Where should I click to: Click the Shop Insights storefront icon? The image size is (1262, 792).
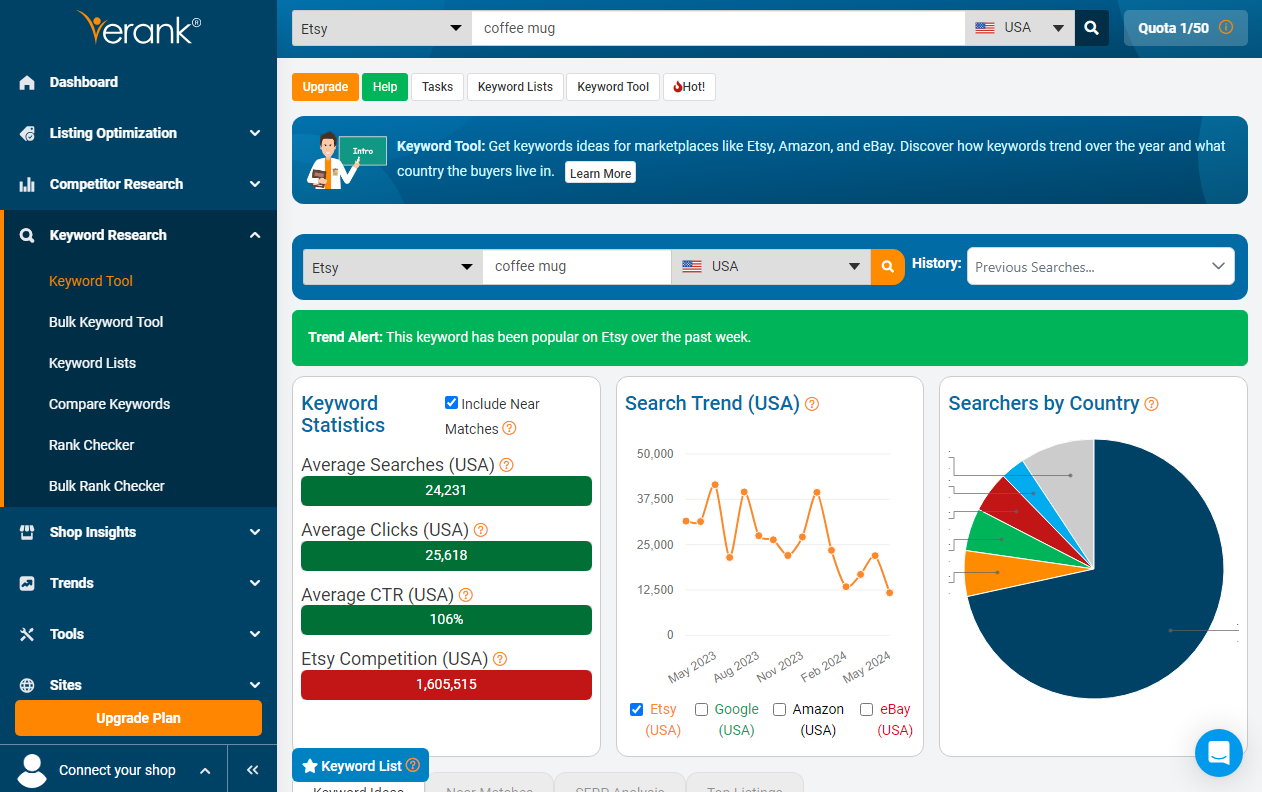(27, 533)
